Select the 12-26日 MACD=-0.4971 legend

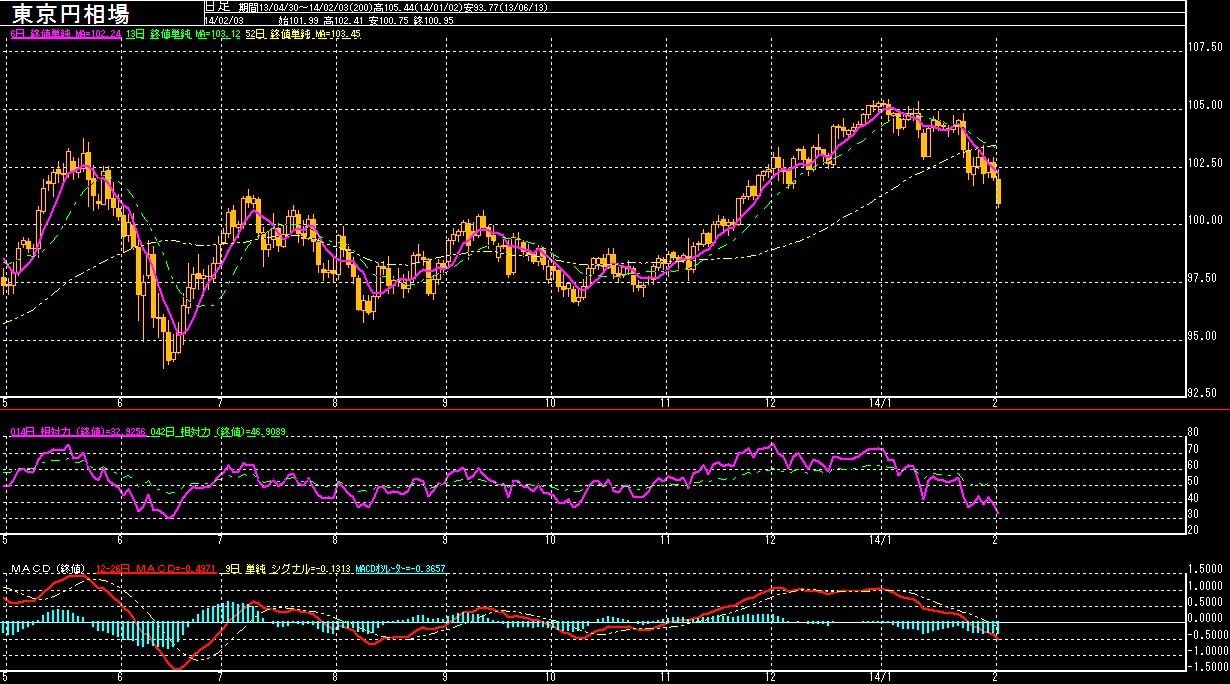(157, 569)
